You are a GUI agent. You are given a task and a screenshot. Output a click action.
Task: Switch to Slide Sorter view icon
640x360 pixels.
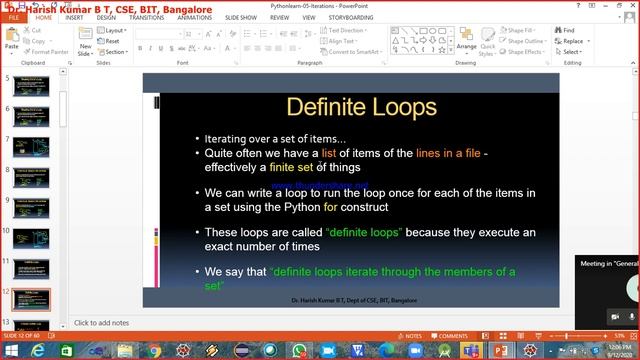pos(503,336)
